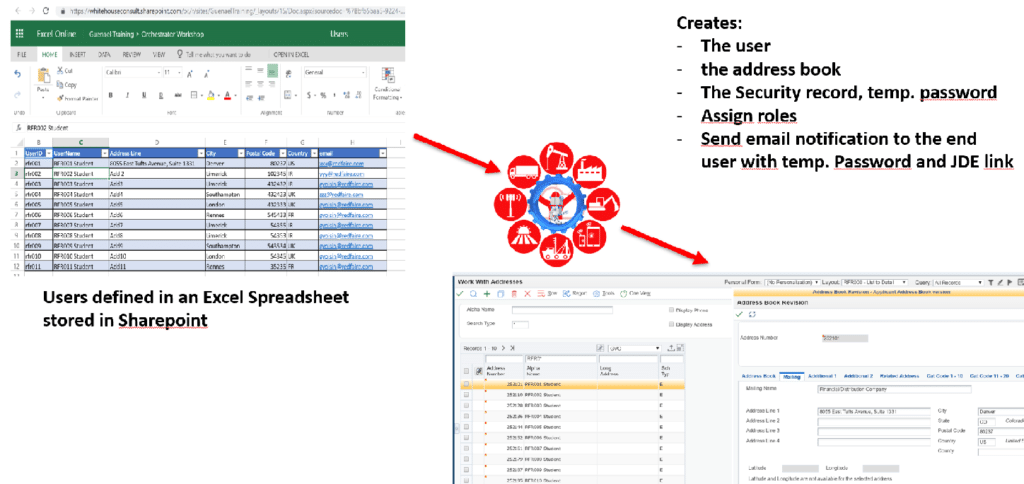Viewport: 1024px width, 484px height.
Task: Open the Country column filter dropdown
Action: click(312, 152)
